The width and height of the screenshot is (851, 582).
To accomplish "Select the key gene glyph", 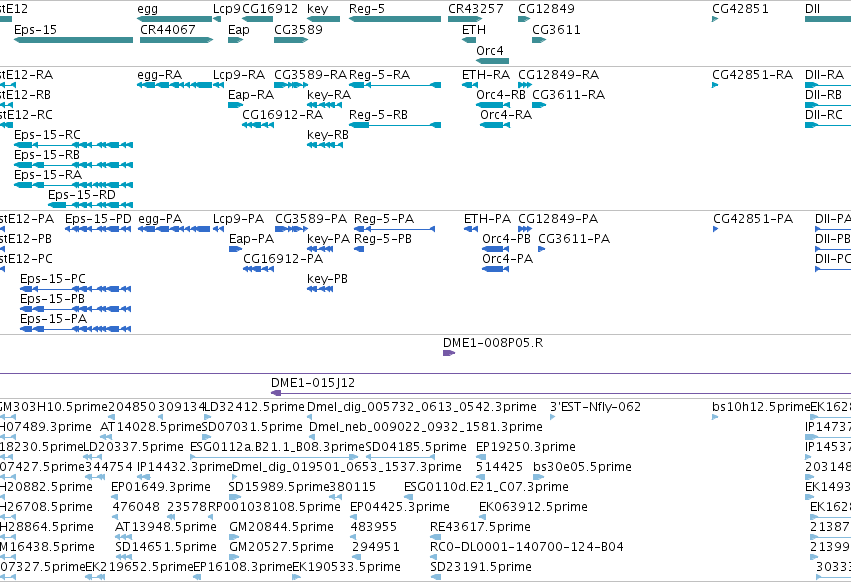I will pos(323,19).
